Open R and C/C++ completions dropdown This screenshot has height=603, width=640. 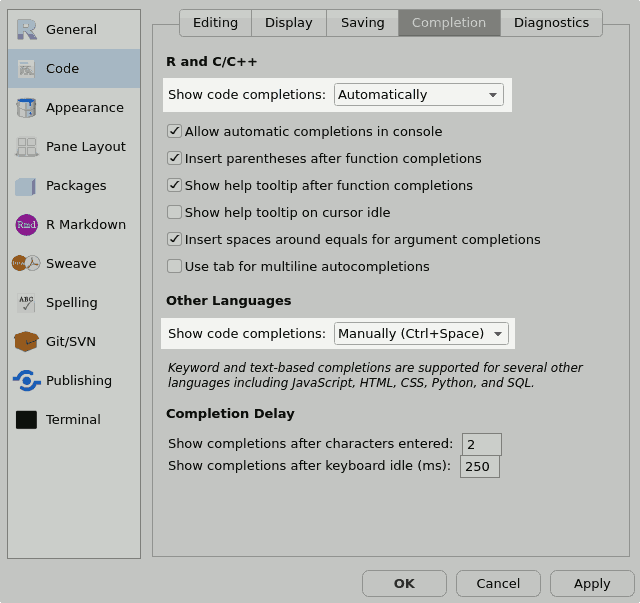[419, 95]
